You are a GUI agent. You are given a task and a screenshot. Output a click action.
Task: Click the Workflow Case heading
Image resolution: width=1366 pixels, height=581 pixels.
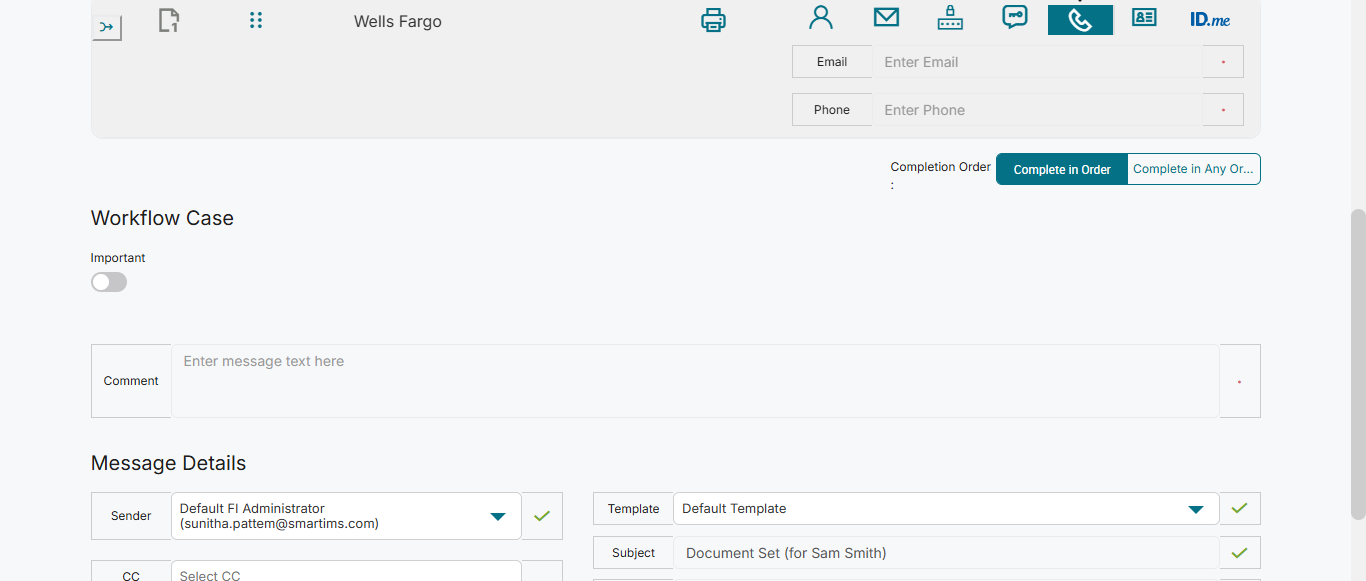tap(162, 218)
